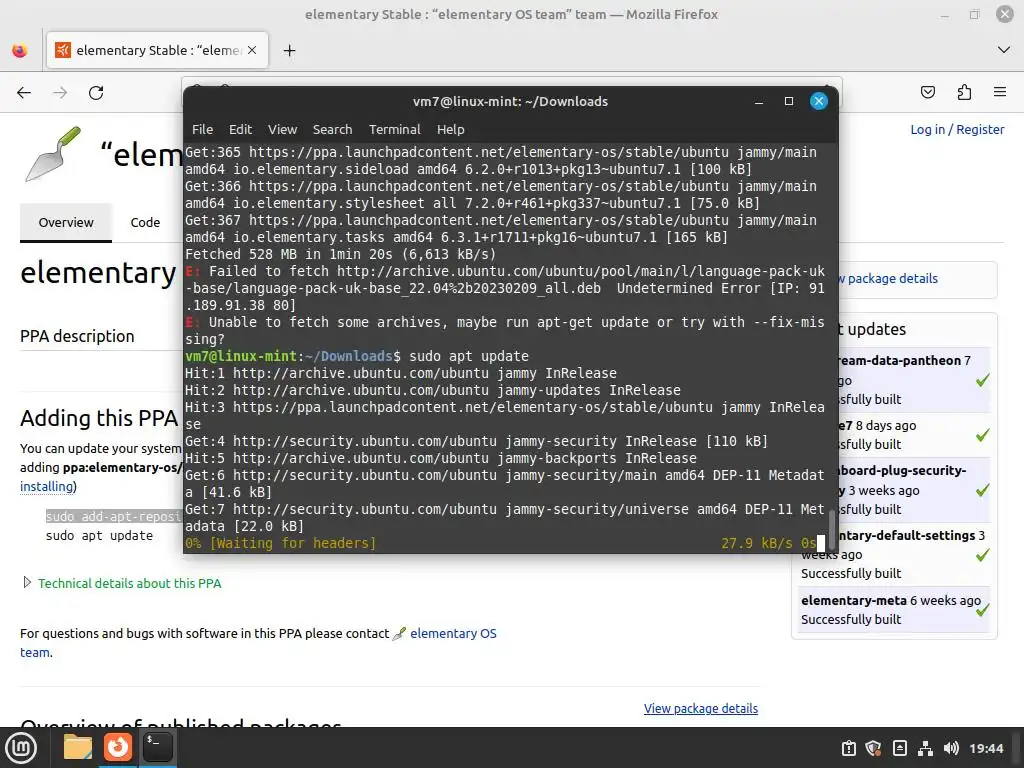Click the installing link in PPA instructions
This screenshot has width=1024, height=768.
coord(46,487)
